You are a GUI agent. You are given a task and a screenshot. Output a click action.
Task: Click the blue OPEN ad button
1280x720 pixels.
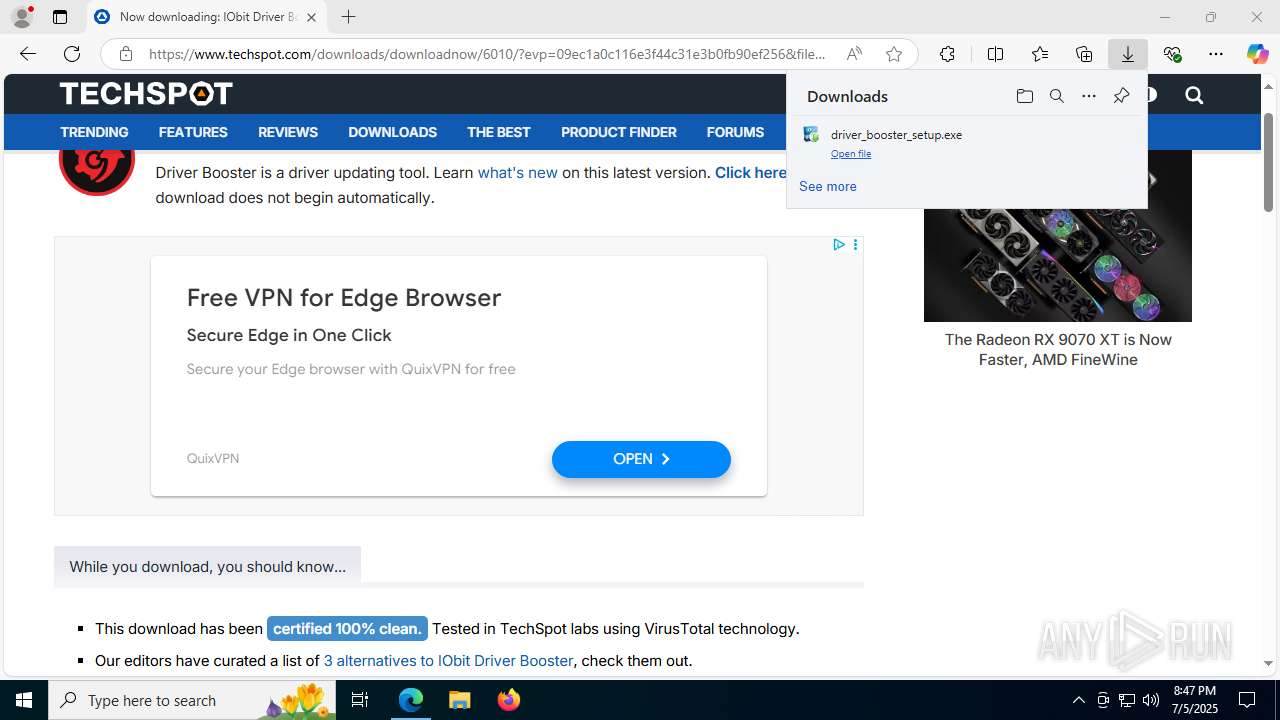[x=641, y=459]
